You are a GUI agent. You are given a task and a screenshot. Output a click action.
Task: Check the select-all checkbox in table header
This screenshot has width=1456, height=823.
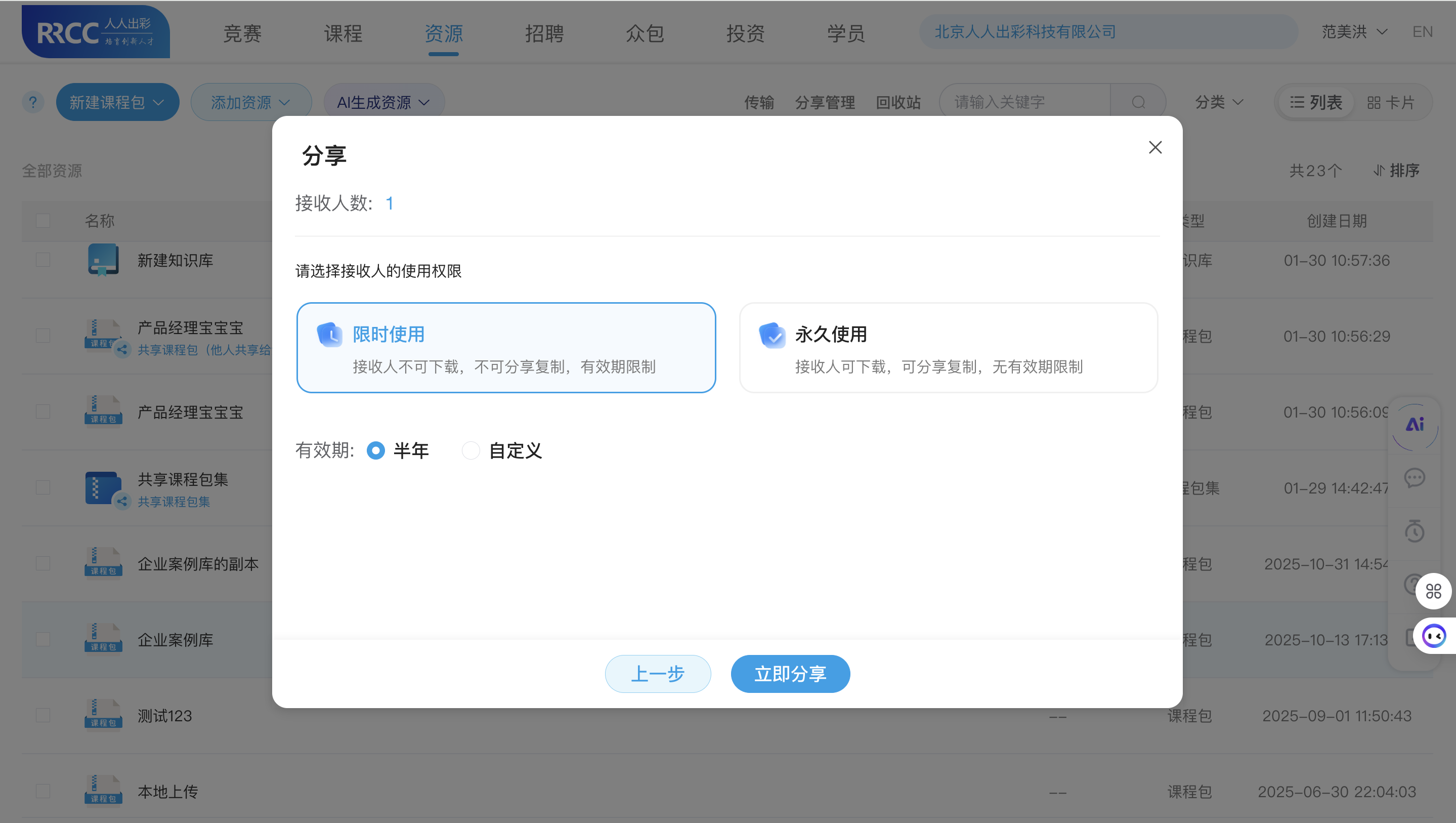click(x=43, y=221)
